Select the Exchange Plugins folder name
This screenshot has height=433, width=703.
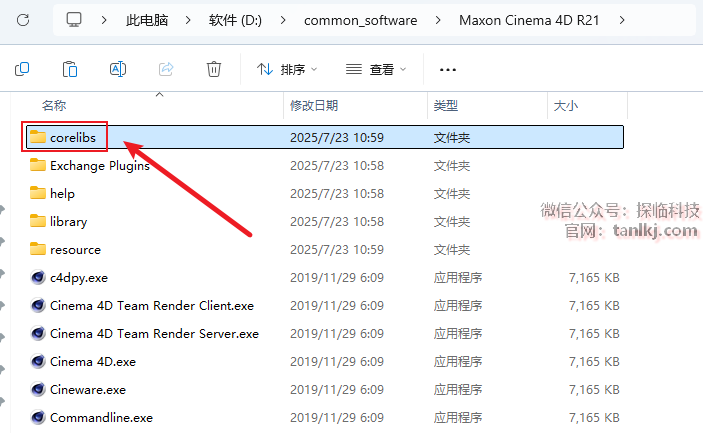pos(100,165)
